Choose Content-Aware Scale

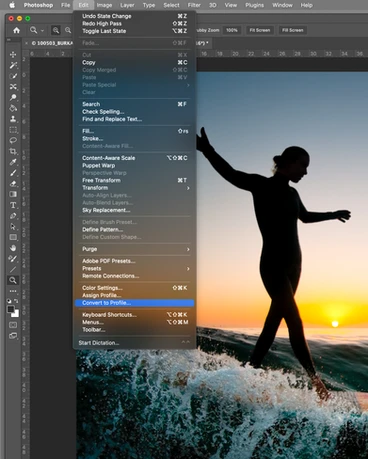(135, 158)
